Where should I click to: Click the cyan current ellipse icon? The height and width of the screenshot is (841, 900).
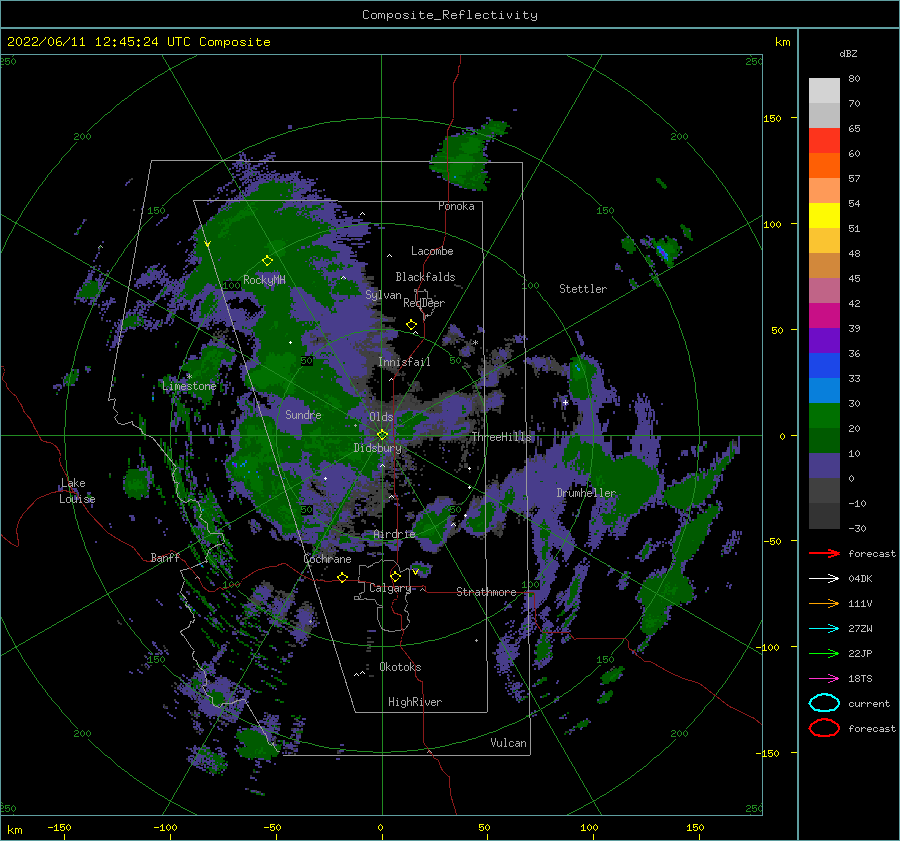coord(824,703)
